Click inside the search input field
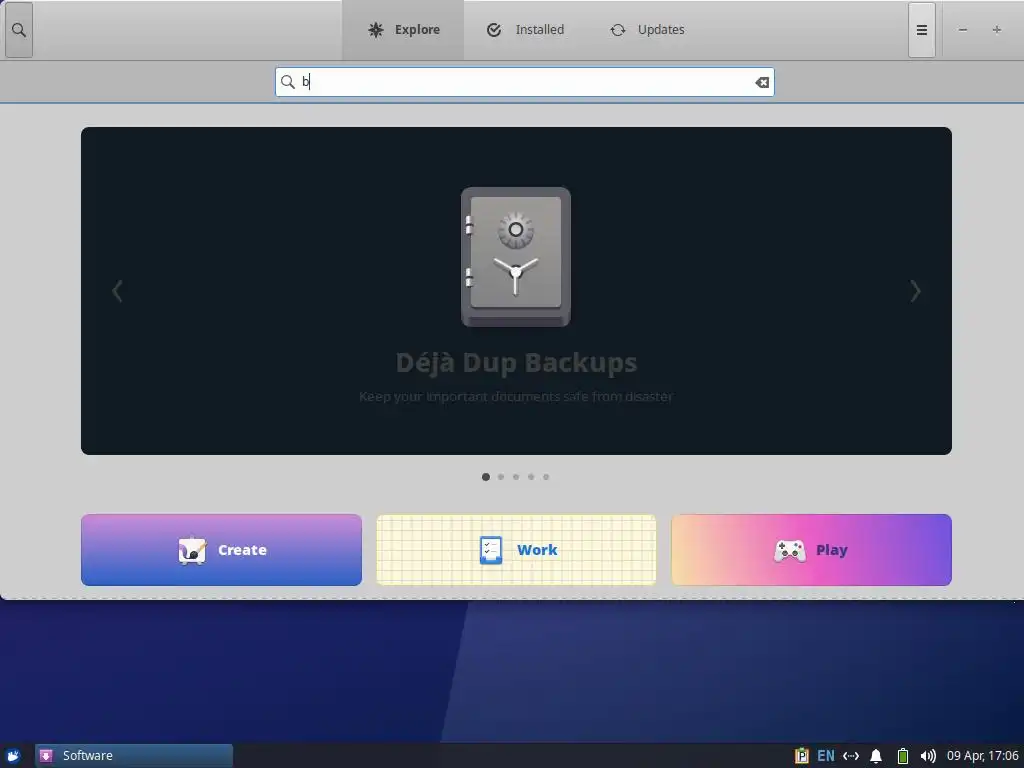The width and height of the screenshot is (1024, 768). pos(524,82)
